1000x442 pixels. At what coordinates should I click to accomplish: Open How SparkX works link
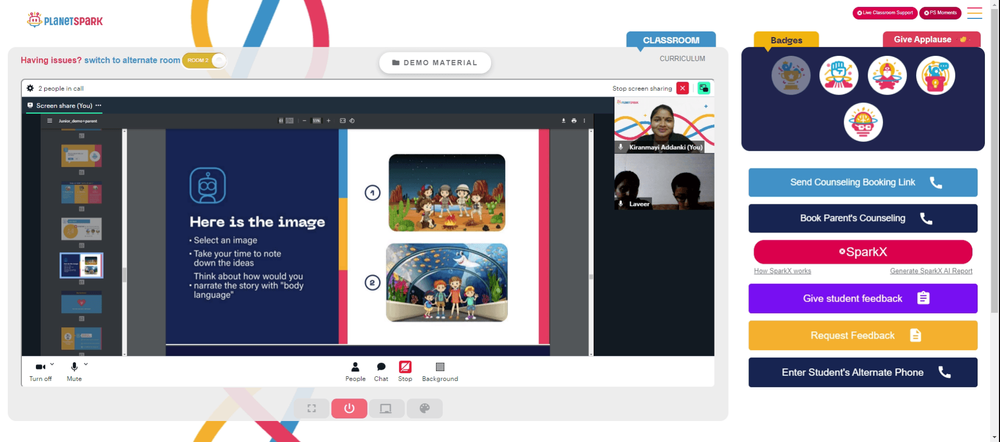pos(783,271)
